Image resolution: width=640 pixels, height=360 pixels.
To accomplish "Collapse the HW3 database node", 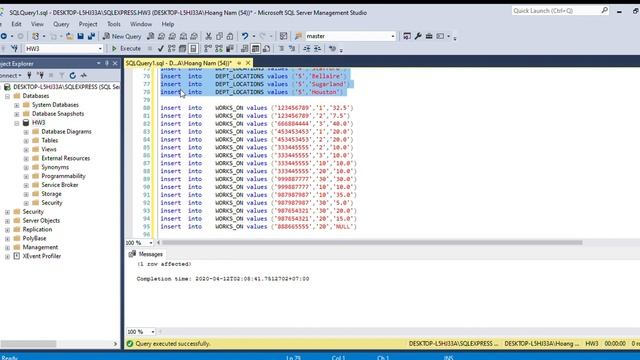I will [x=17, y=123].
